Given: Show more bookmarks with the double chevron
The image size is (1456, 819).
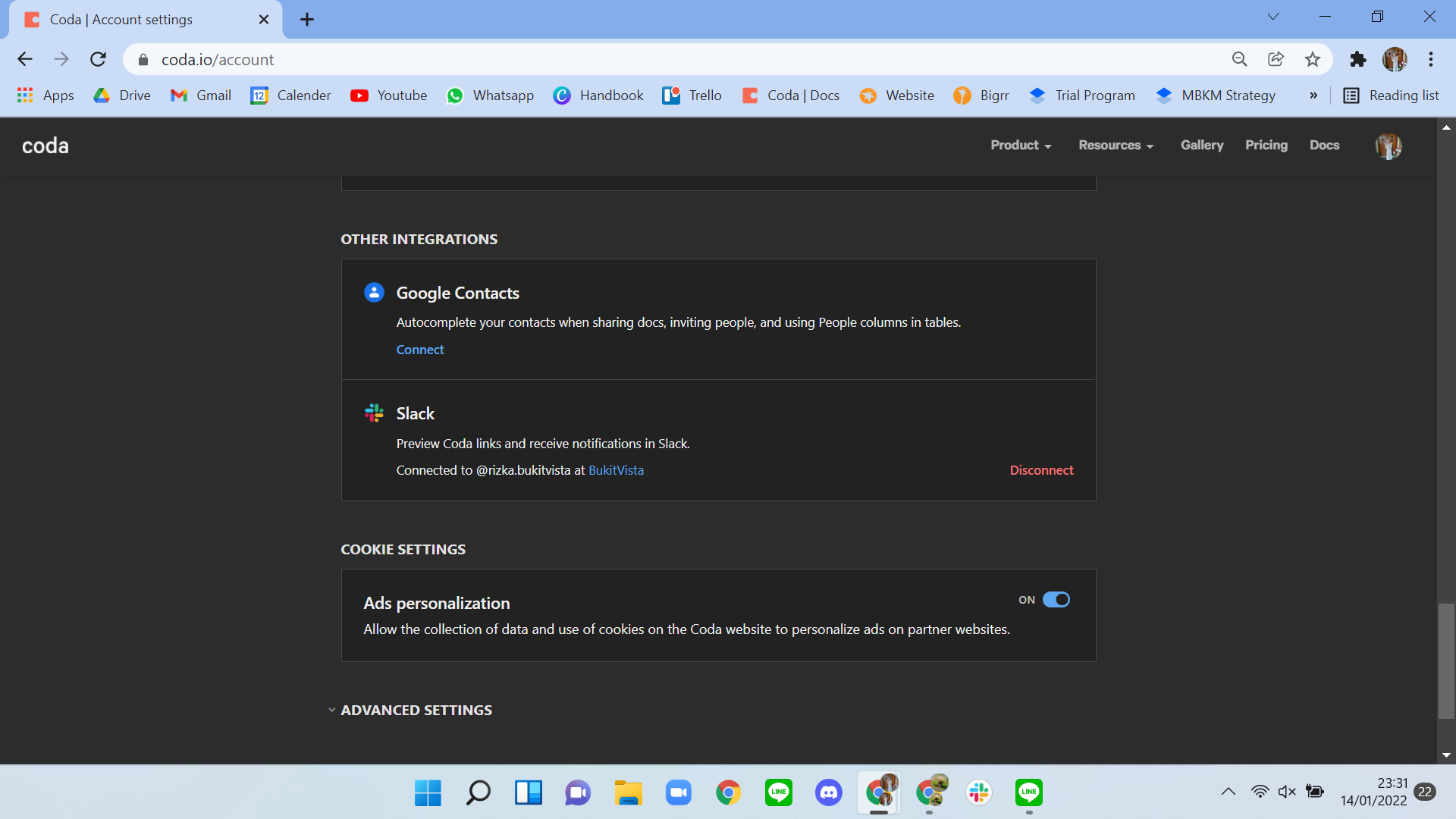Looking at the screenshot, I should click(1313, 96).
